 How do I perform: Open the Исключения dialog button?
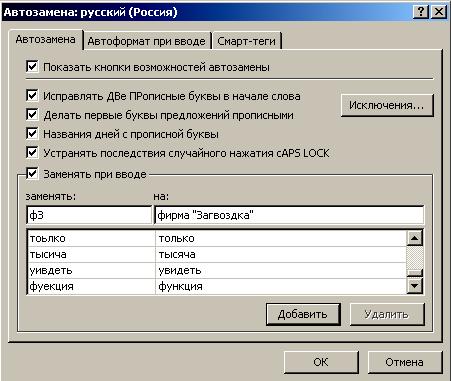point(387,105)
